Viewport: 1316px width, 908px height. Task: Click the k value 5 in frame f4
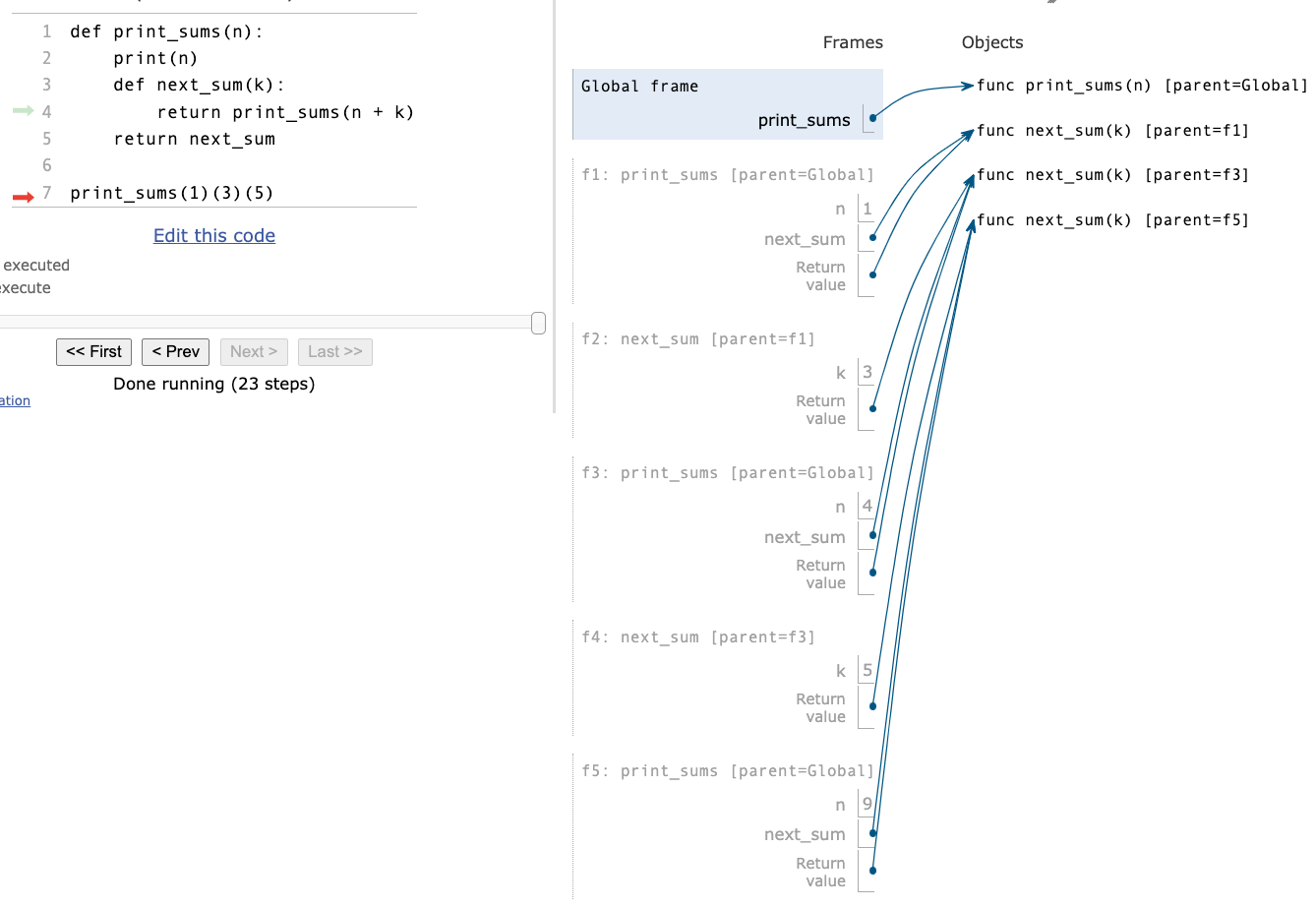pos(867,670)
